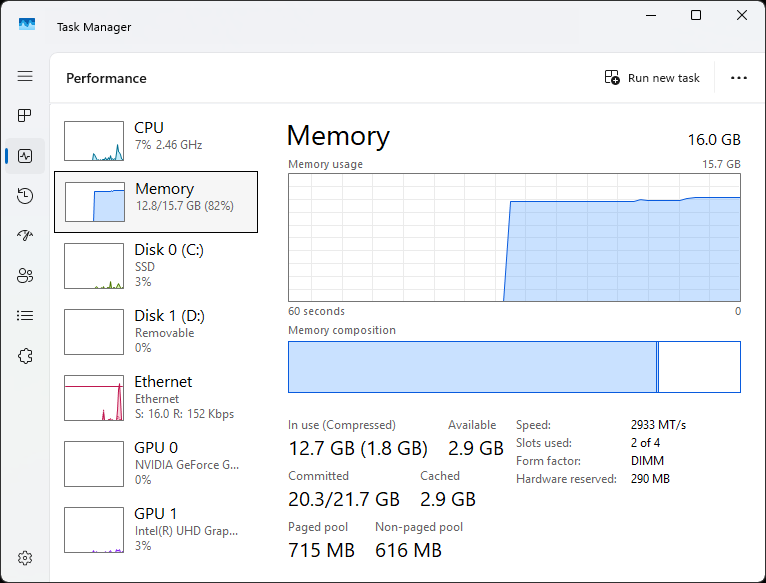The width and height of the screenshot is (766, 583).
Task: Go to Processes page icon
Action: click(25, 115)
